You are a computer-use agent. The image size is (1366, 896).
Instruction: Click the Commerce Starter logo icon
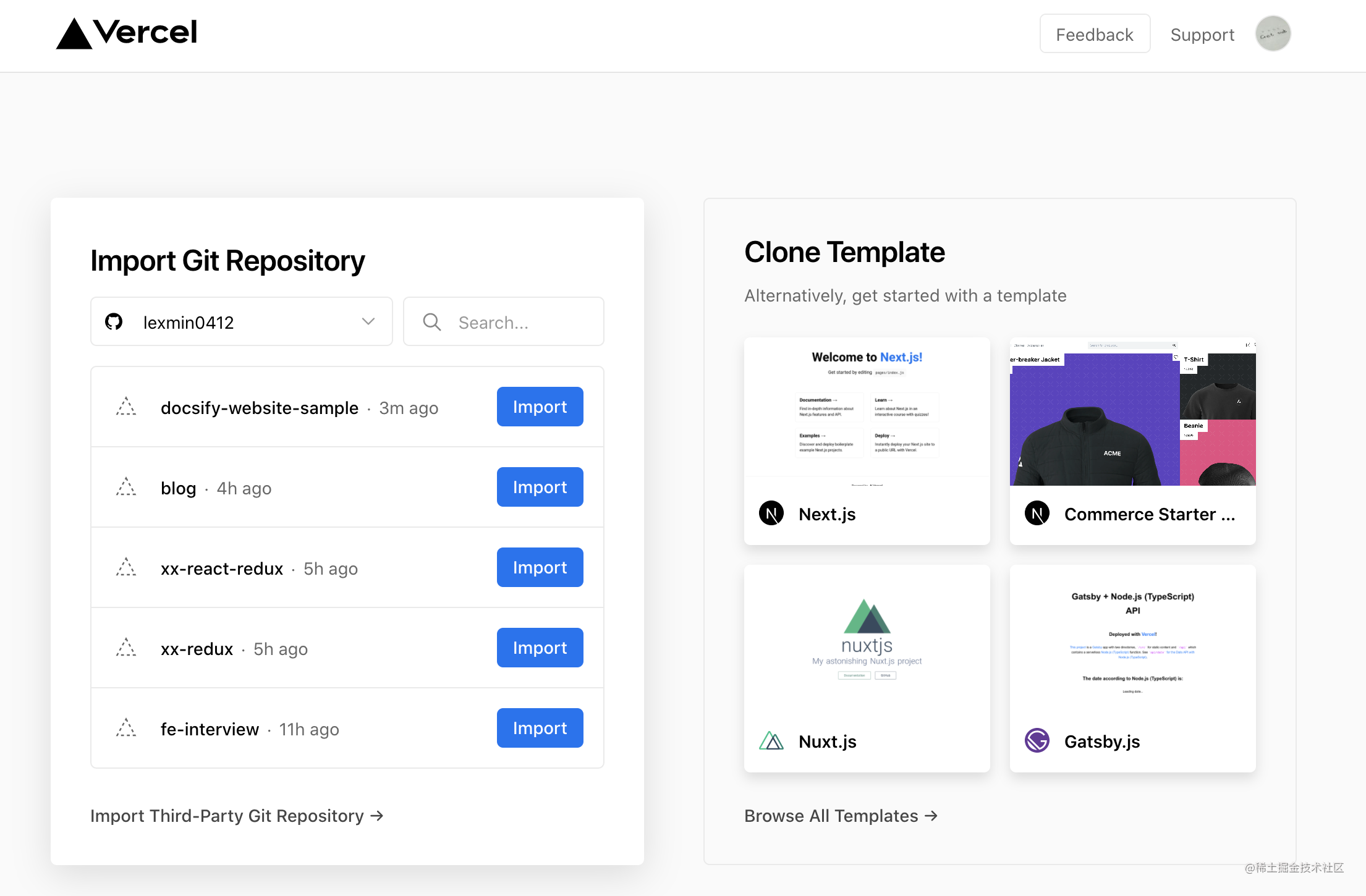pos(1037,514)
